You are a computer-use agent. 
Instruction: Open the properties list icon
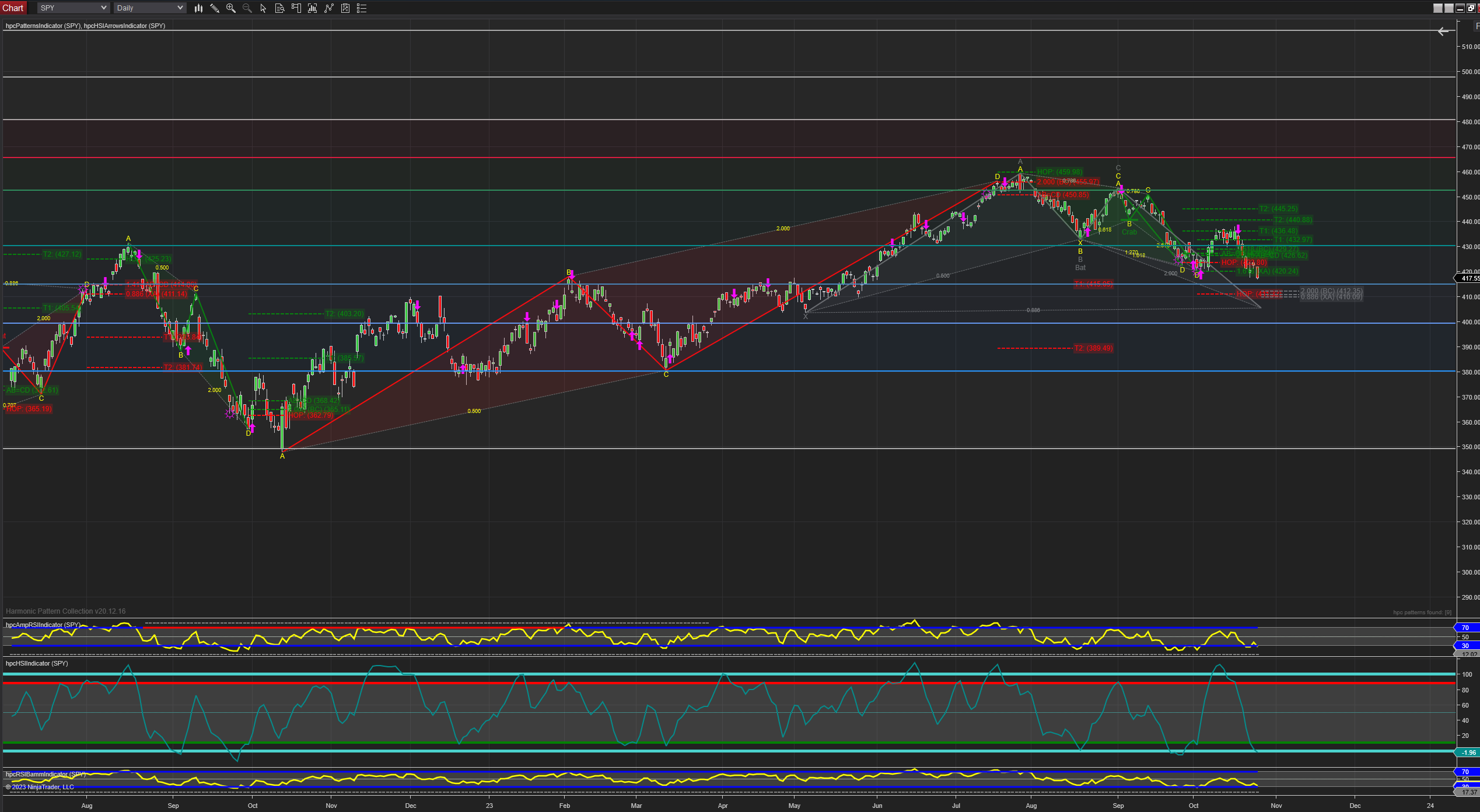tap(362, 8)
